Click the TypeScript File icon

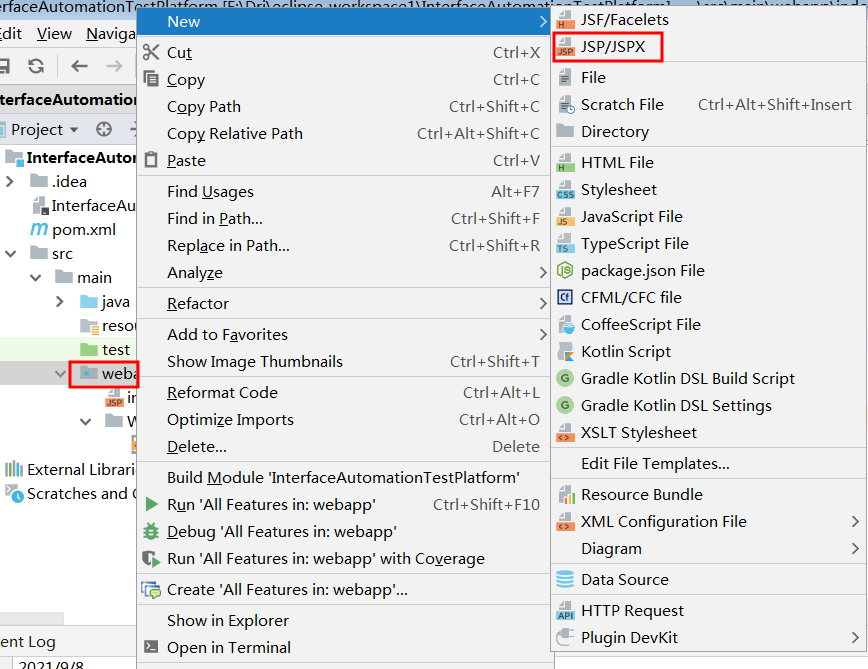coord(565,243)
